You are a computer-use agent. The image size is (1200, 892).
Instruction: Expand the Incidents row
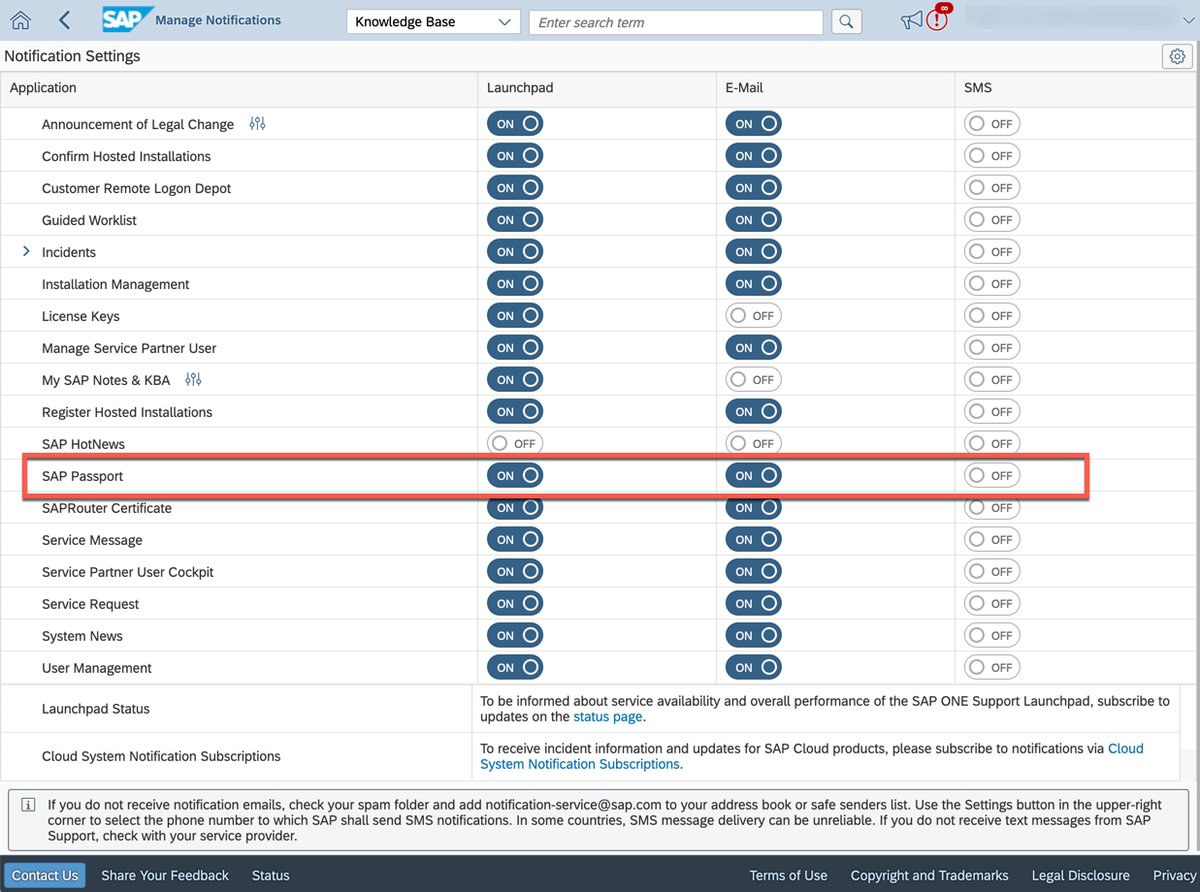(26, 252)
